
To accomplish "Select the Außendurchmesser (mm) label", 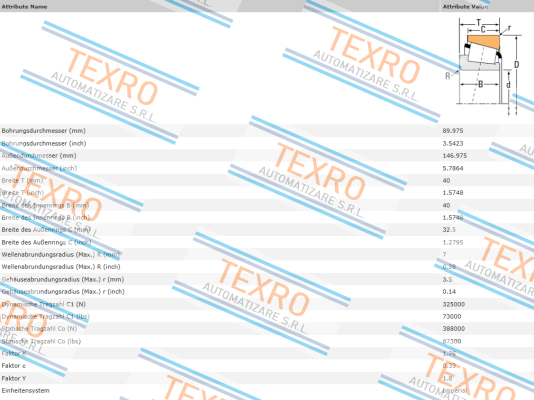I will 39,156.
